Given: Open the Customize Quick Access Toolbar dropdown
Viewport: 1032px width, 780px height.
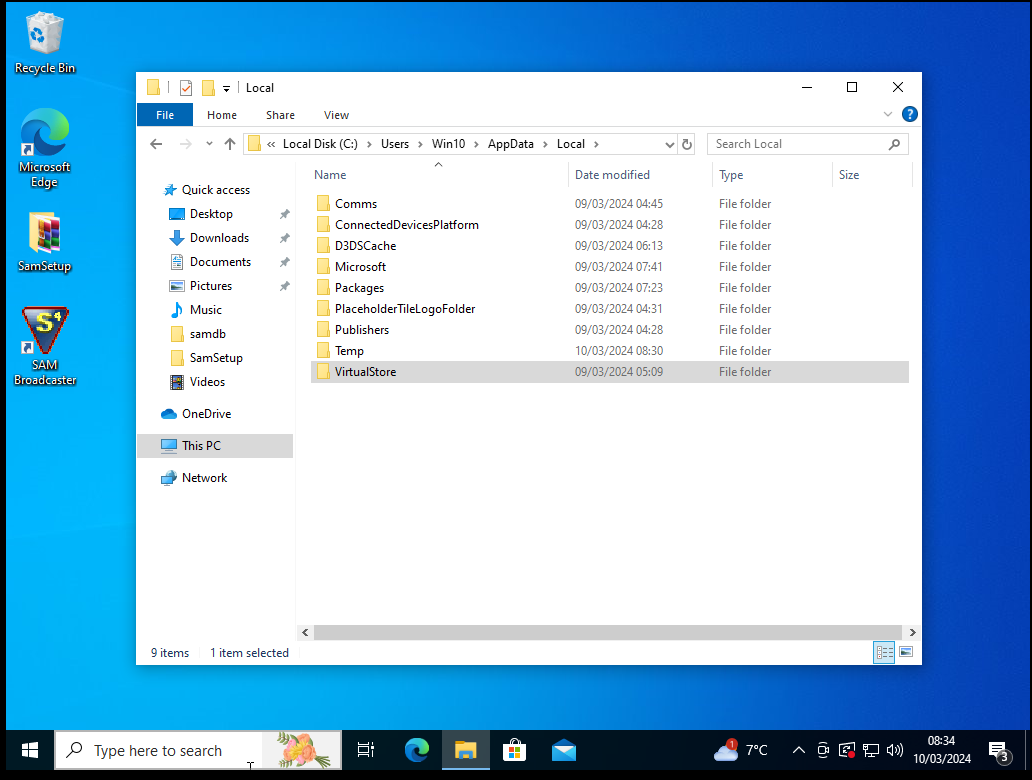Looking at the screenshot, I should (x=227, y=88).
